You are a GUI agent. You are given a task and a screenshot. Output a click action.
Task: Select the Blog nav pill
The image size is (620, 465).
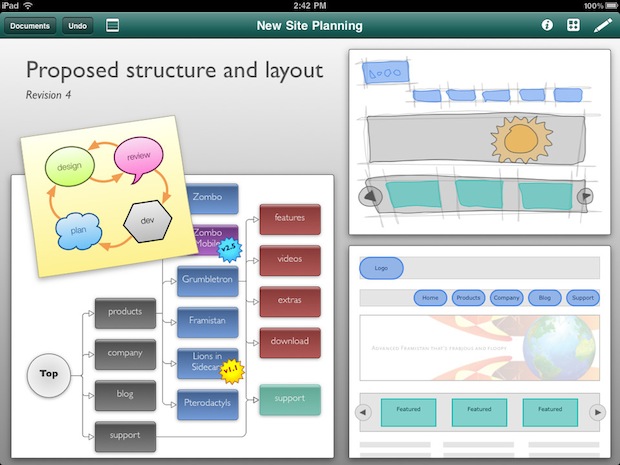(544, 298)
